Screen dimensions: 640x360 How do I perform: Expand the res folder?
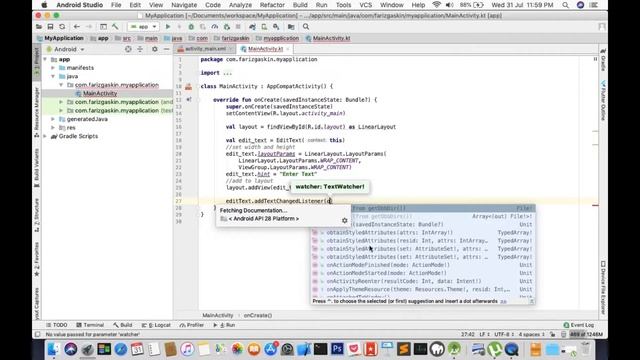(x=53, y=128)
